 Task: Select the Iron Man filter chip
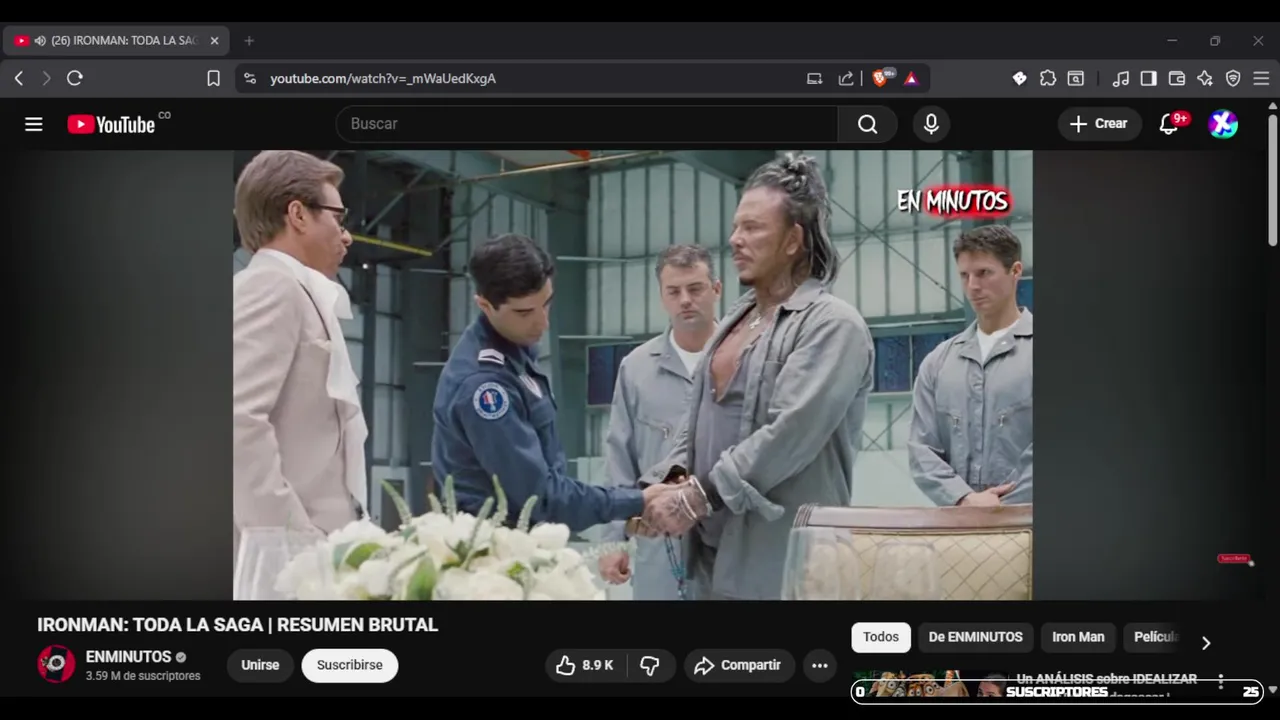coord(1078,637)
